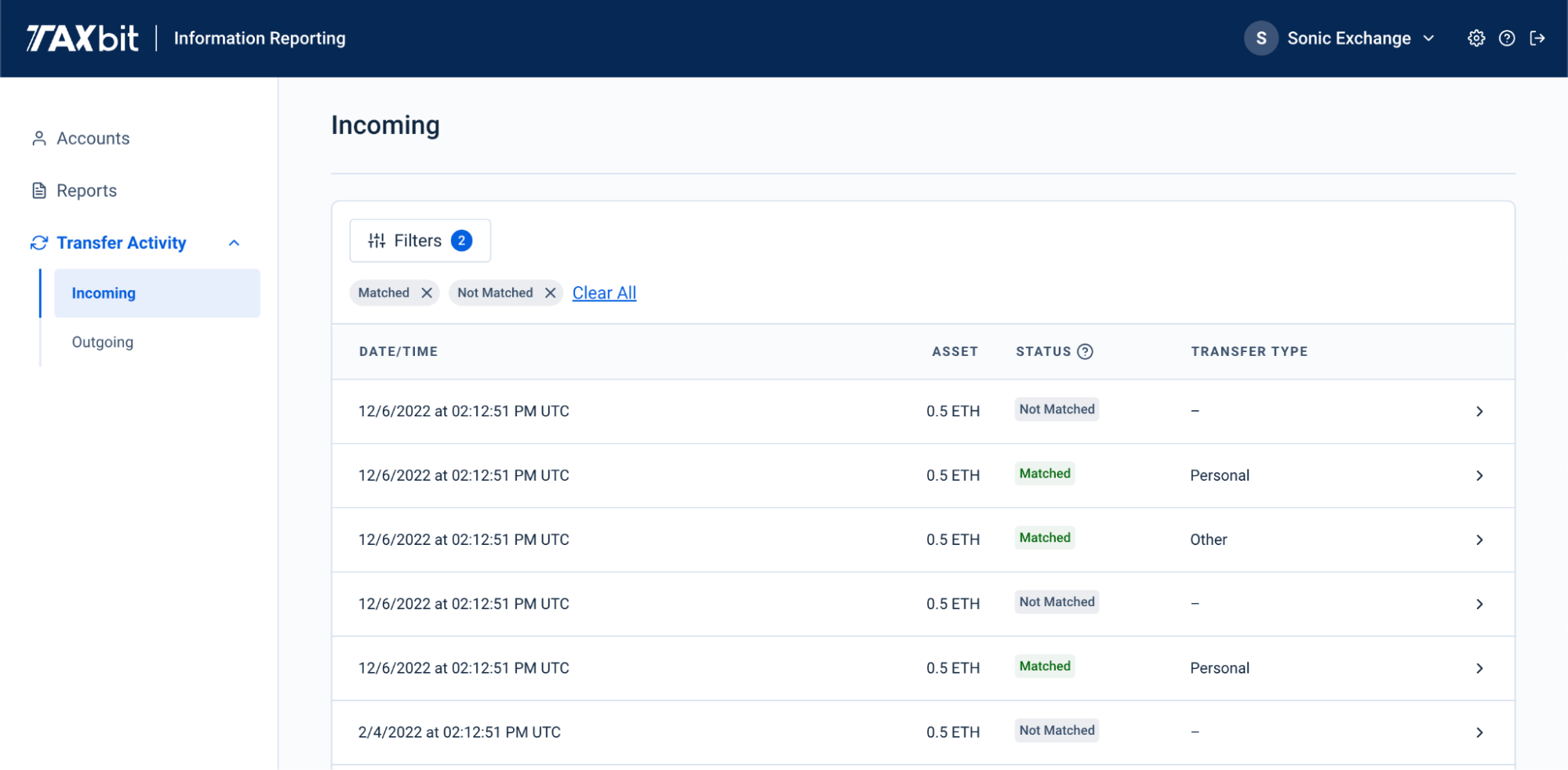Image resolution: width=1568 pixels, height=770 pixels.
Task: Remove the Not Matched filter chip
Action: pyautogui.click(x=551, y=292)
